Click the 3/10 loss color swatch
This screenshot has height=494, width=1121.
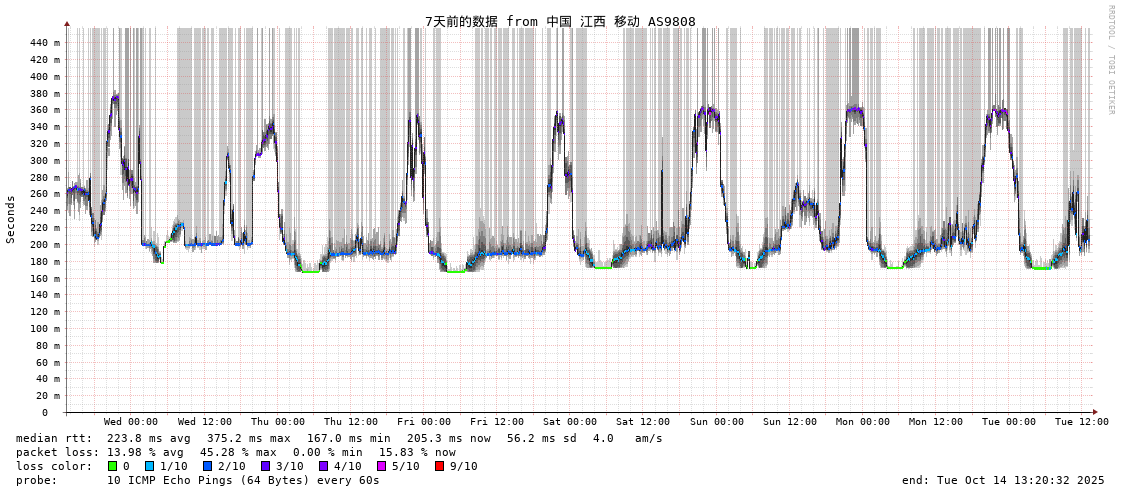(265, 466)
